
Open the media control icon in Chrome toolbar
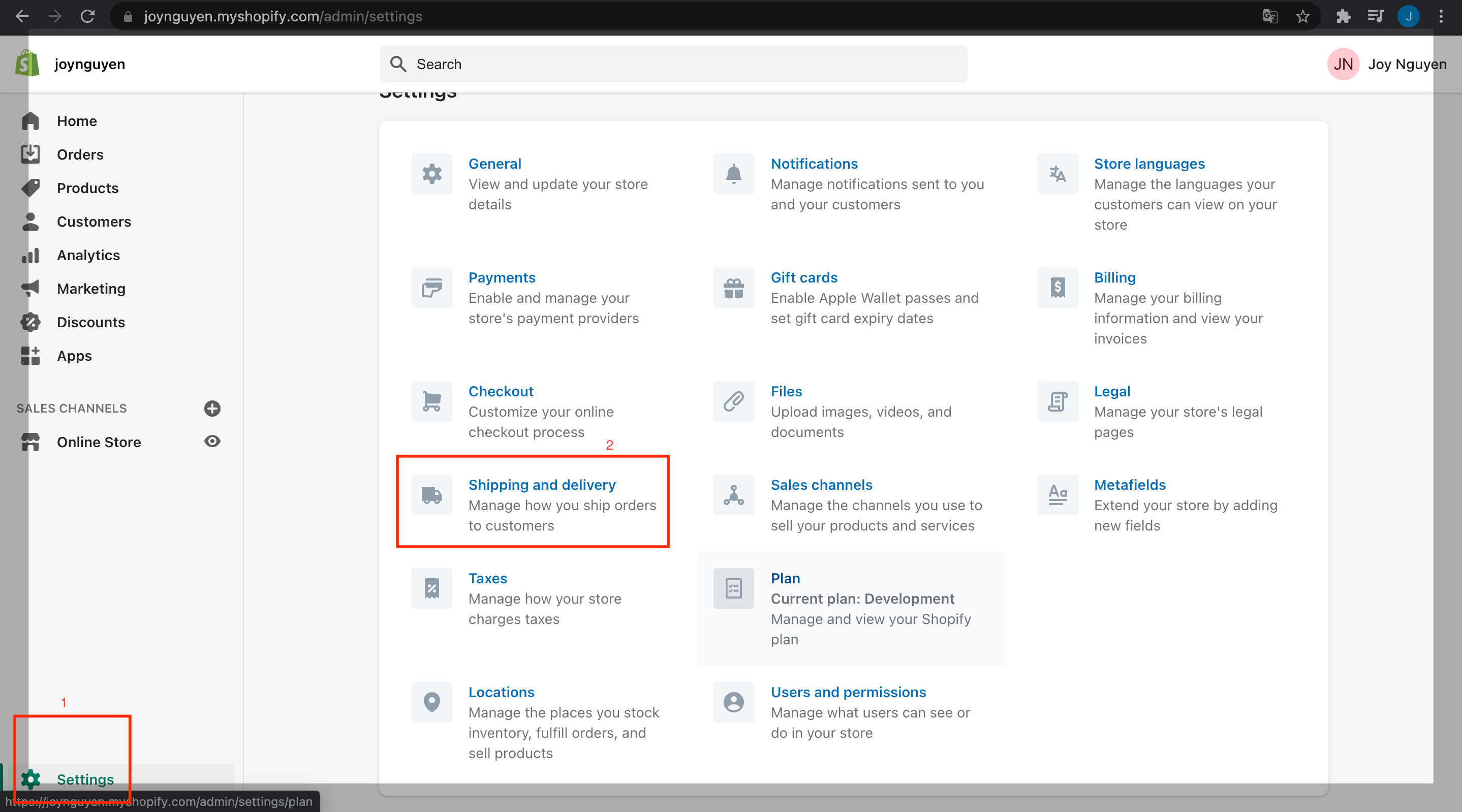1375,16
